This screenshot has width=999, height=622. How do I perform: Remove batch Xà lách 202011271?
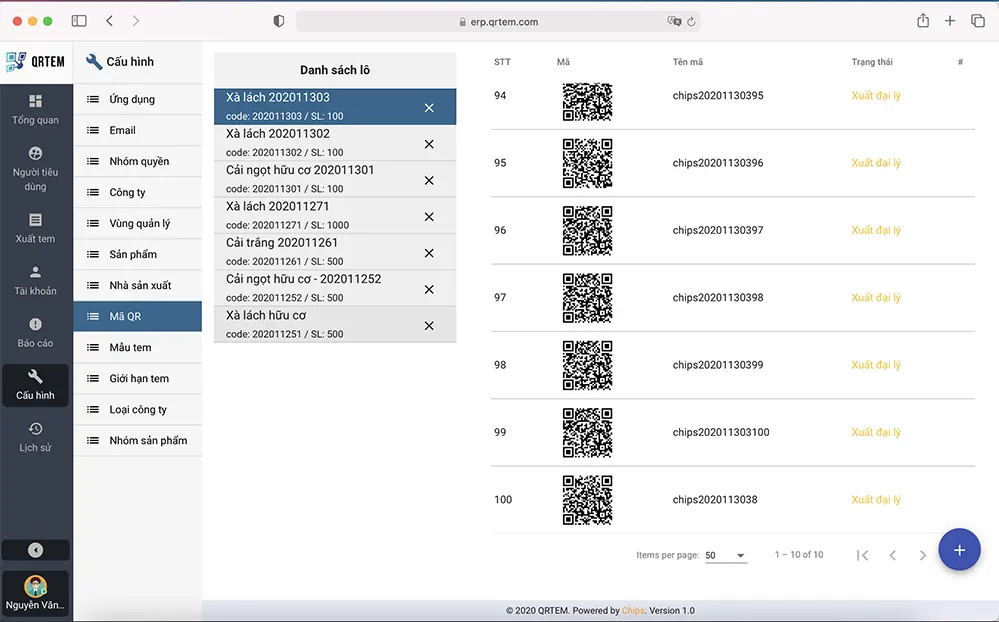pos(429,217)
